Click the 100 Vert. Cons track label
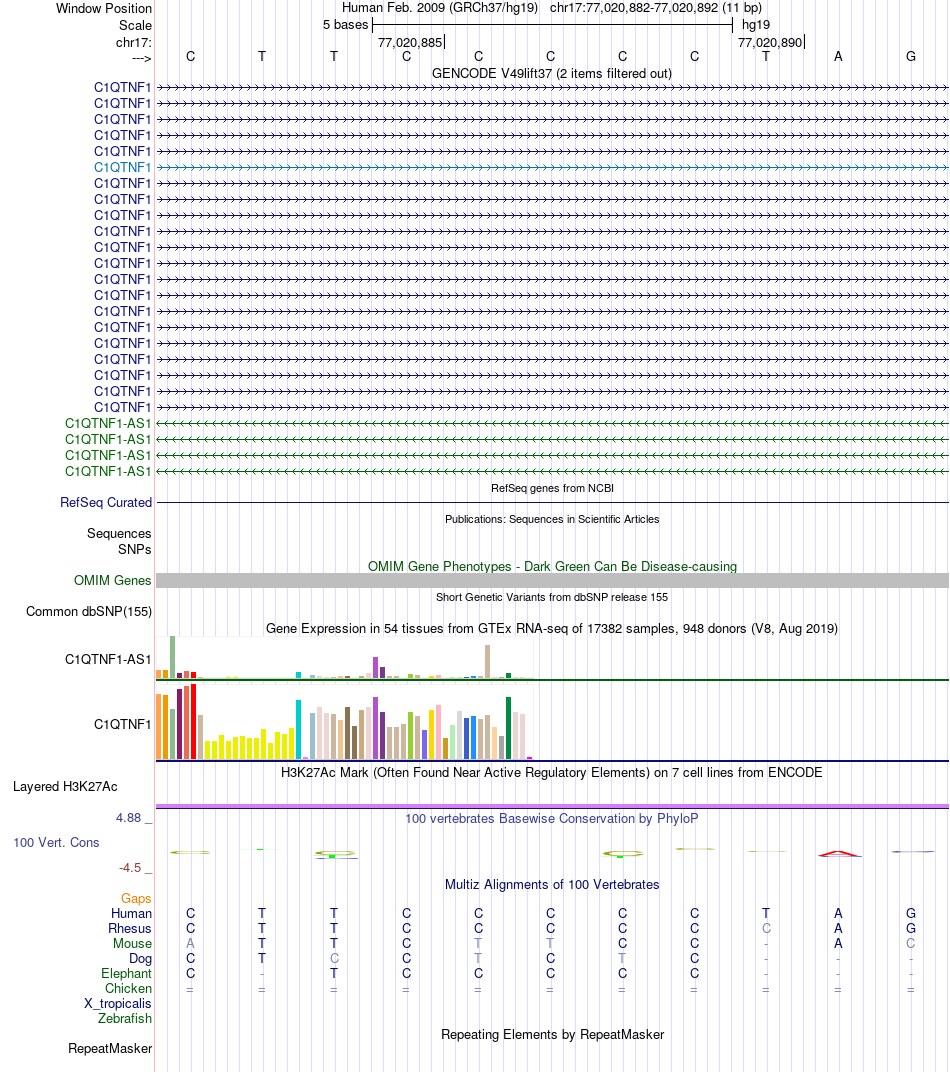The height and width of the screenshot is (1072, 950). 56,842
